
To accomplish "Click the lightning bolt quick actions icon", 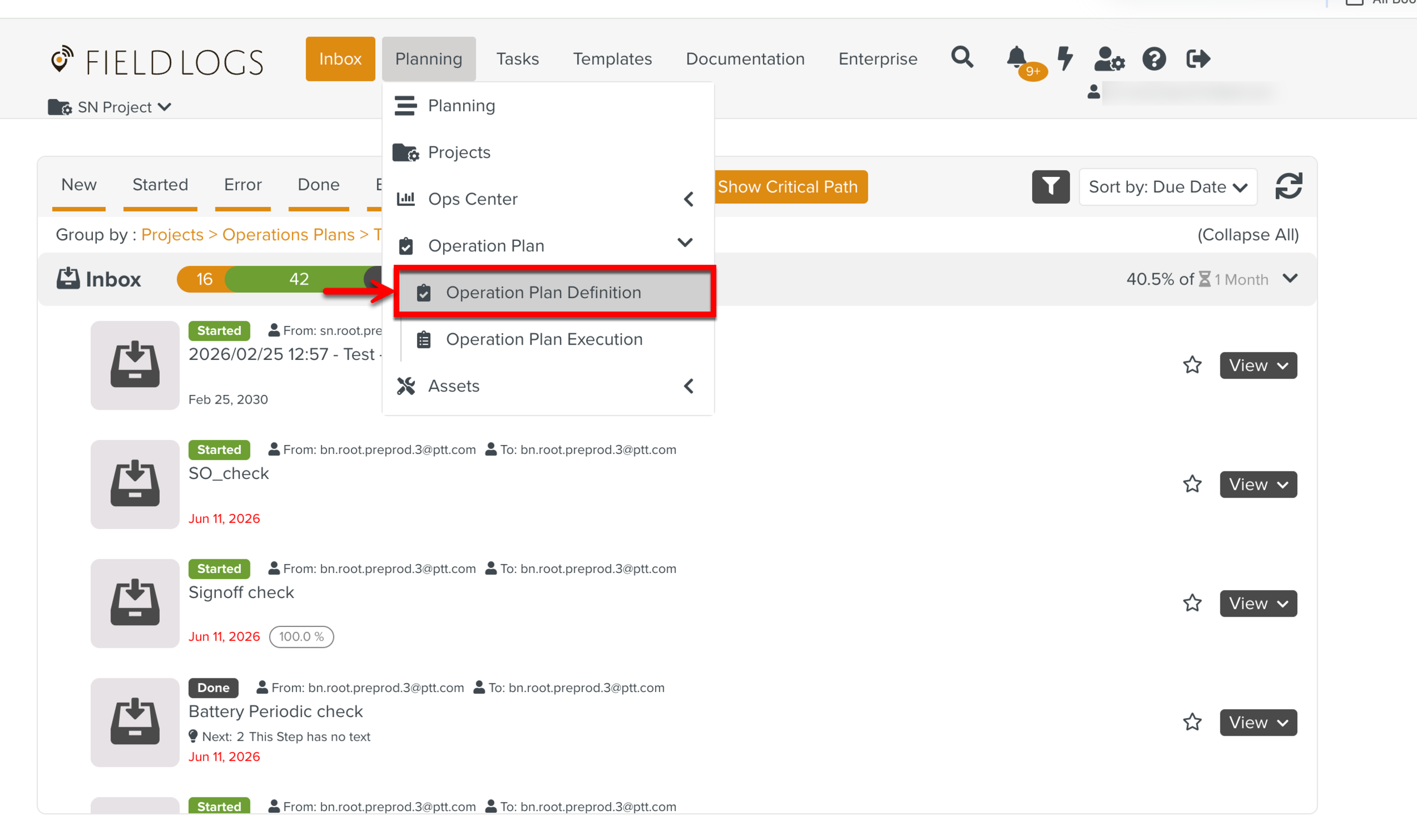I will 1066,58.
